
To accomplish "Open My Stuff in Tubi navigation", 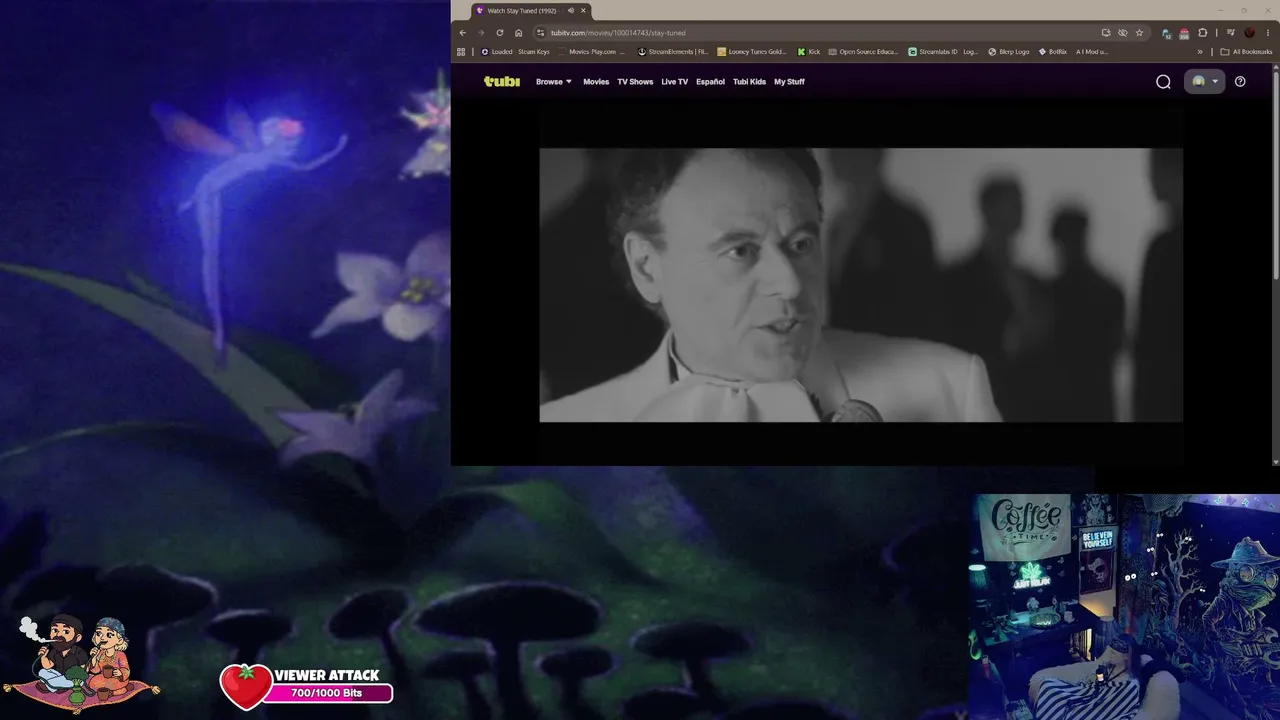I will (x=789, y=82).
